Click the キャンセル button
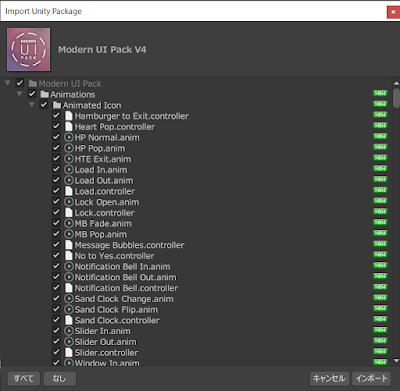Image resolution: width=400 pixels, height=391 pixels. (x=329, y=378)
